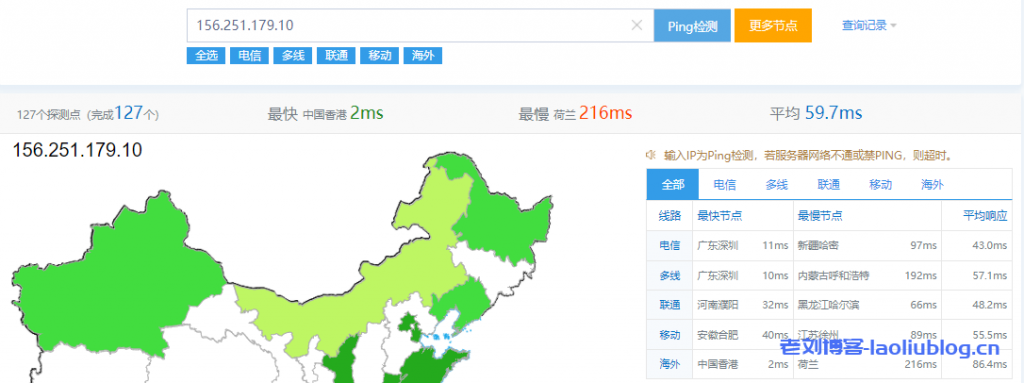Click 多线 in the 线路 column
This screenshot has height=383, width=1024.
pos(669,276)
